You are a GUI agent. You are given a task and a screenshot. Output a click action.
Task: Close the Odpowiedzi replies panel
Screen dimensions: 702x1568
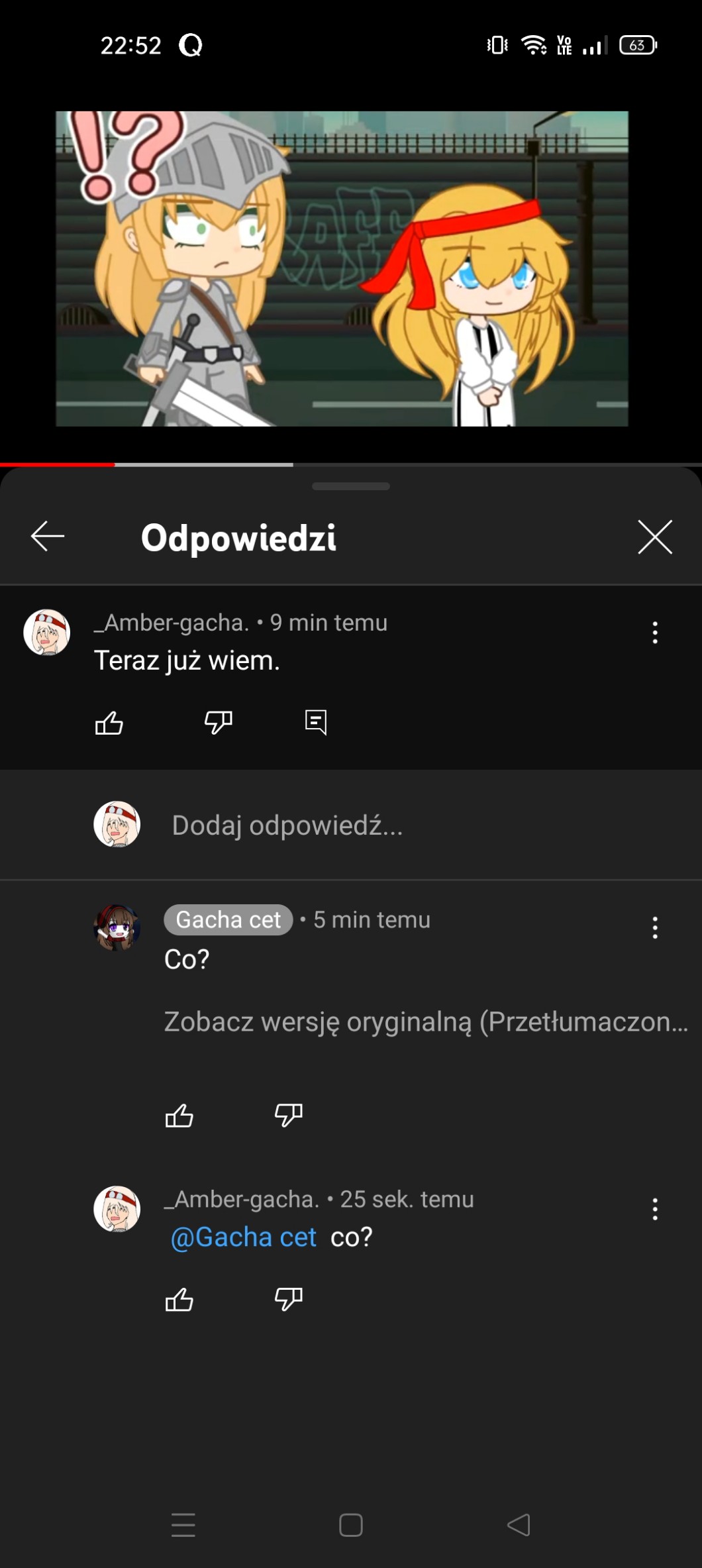pyautogui.click(x=654, y=536)
